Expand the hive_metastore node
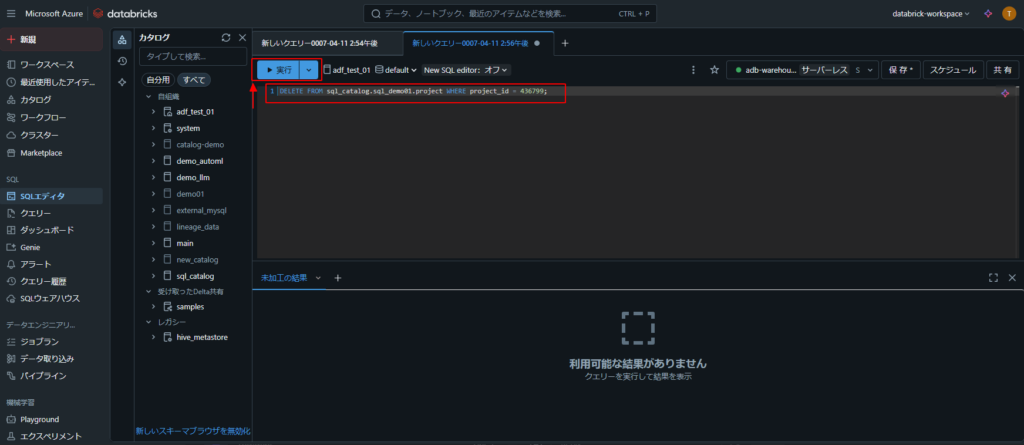1024x445 pixels. [153, 337]
